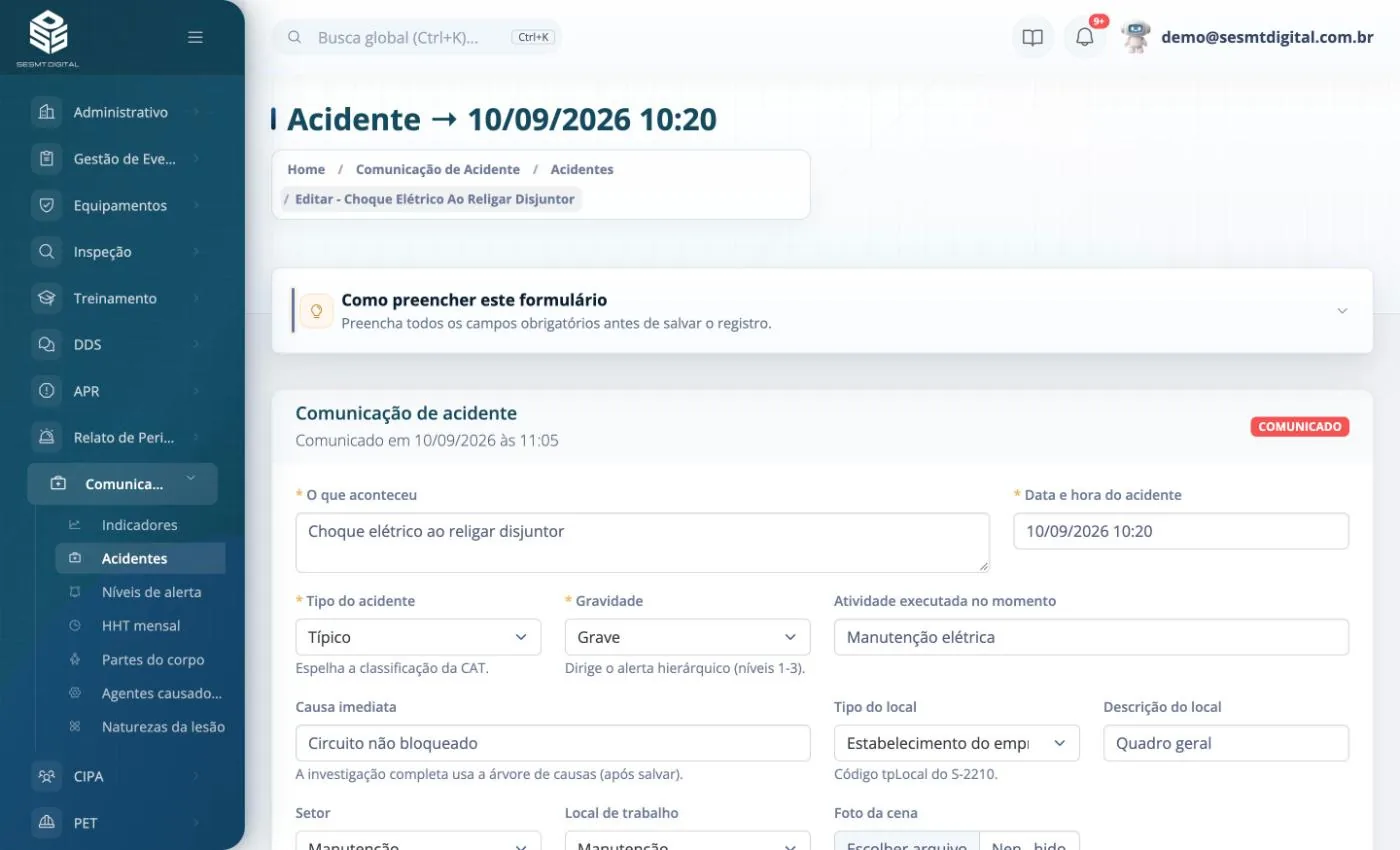This screenshot has height=850, width=1400.
Task: Focus the Busca global search field
Action: [417, 37]
